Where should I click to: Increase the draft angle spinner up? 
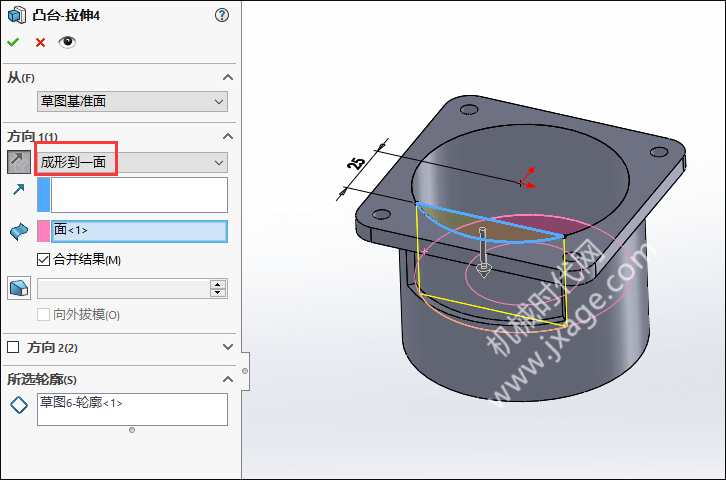coord(218,284)
